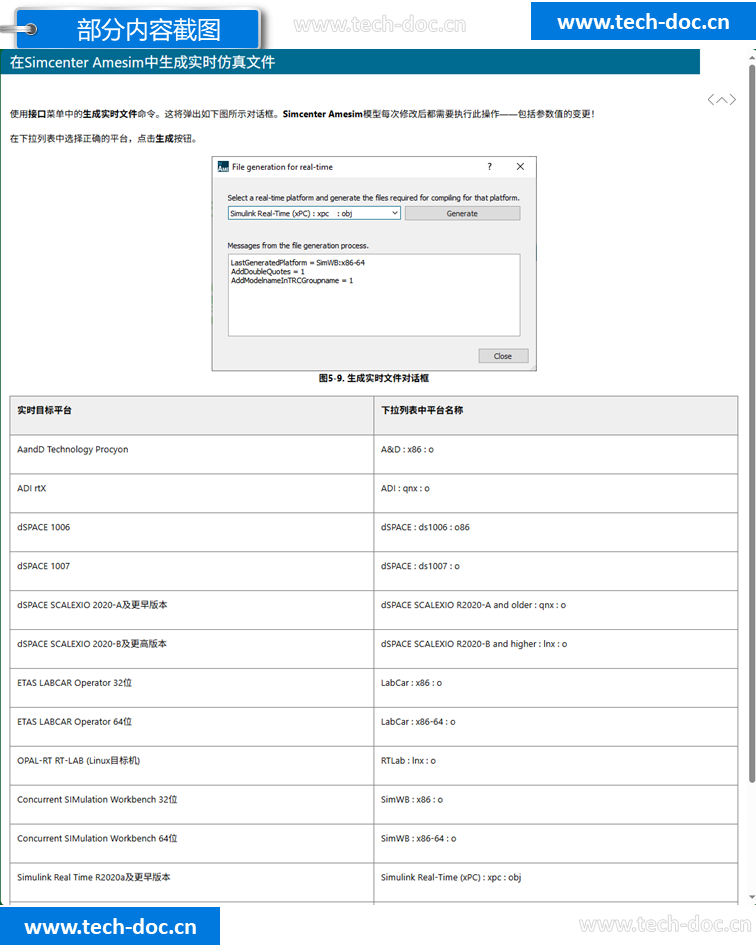Go to previous topic arrow
This screenshot has height=945, width=756.
pos(711,99)
